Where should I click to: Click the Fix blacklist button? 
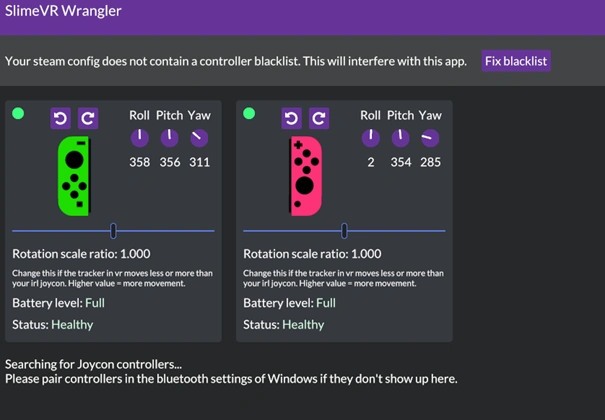(x=516, y=61)
